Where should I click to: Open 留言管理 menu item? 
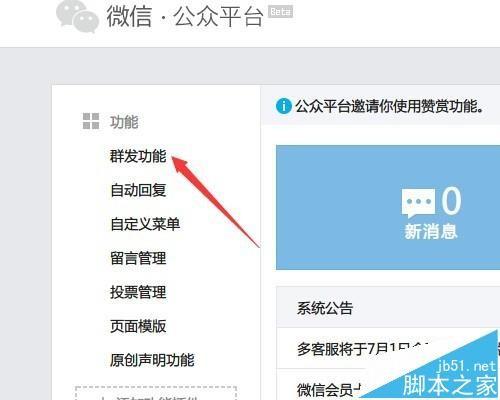click(x=138, y=258)
